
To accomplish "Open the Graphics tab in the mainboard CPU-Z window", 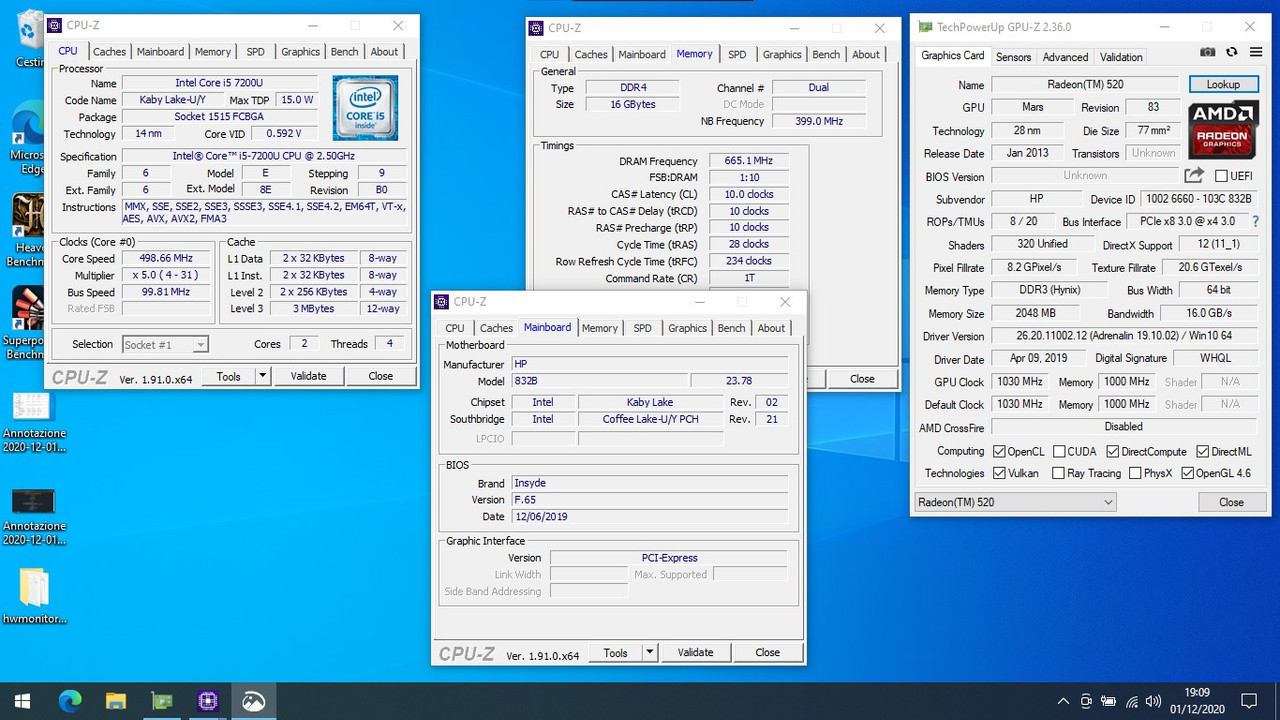I will pyautogui.click(x=687, y=328).
